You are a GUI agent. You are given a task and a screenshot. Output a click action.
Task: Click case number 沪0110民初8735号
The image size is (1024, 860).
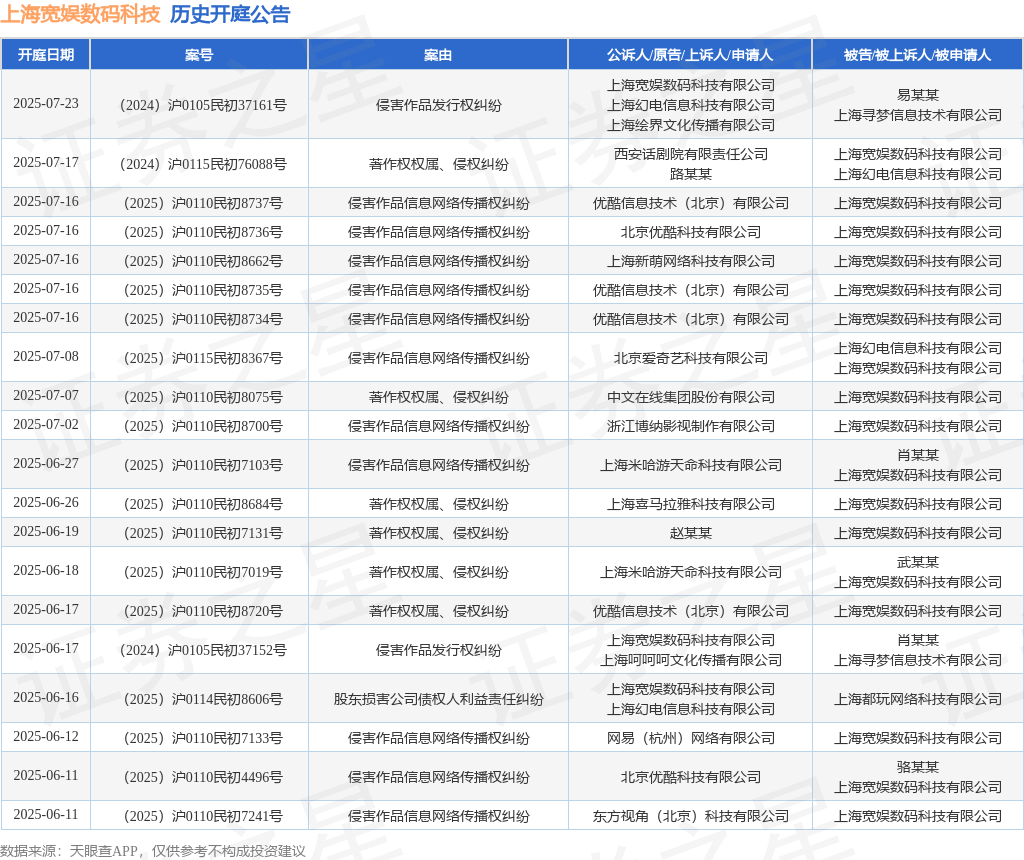point(227,290)
